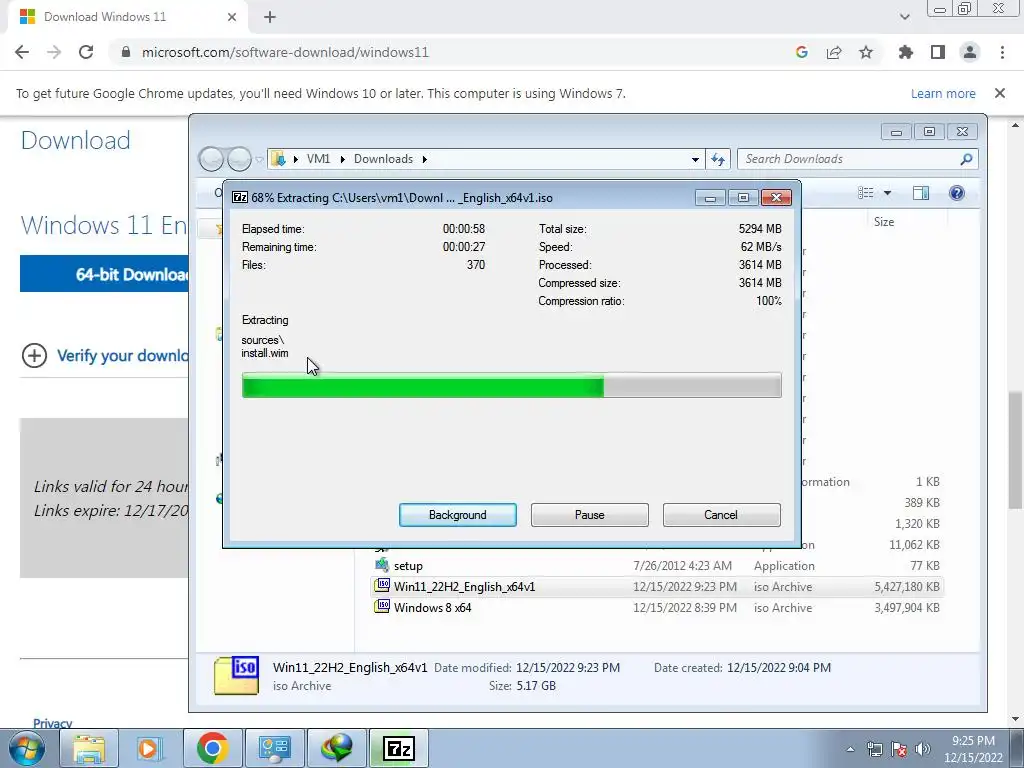Click Explorer back navigation button
The width and height of the screenshot is (1024, 768).
[211, 159]
